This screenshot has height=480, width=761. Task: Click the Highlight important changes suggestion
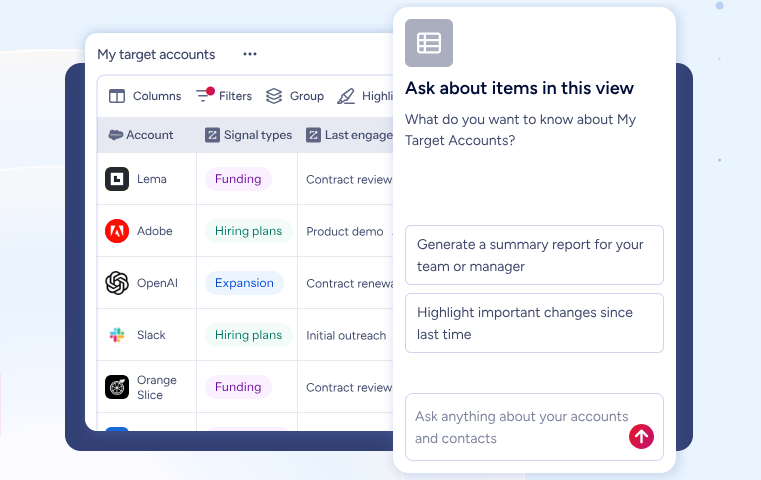(x=534, y=323)
